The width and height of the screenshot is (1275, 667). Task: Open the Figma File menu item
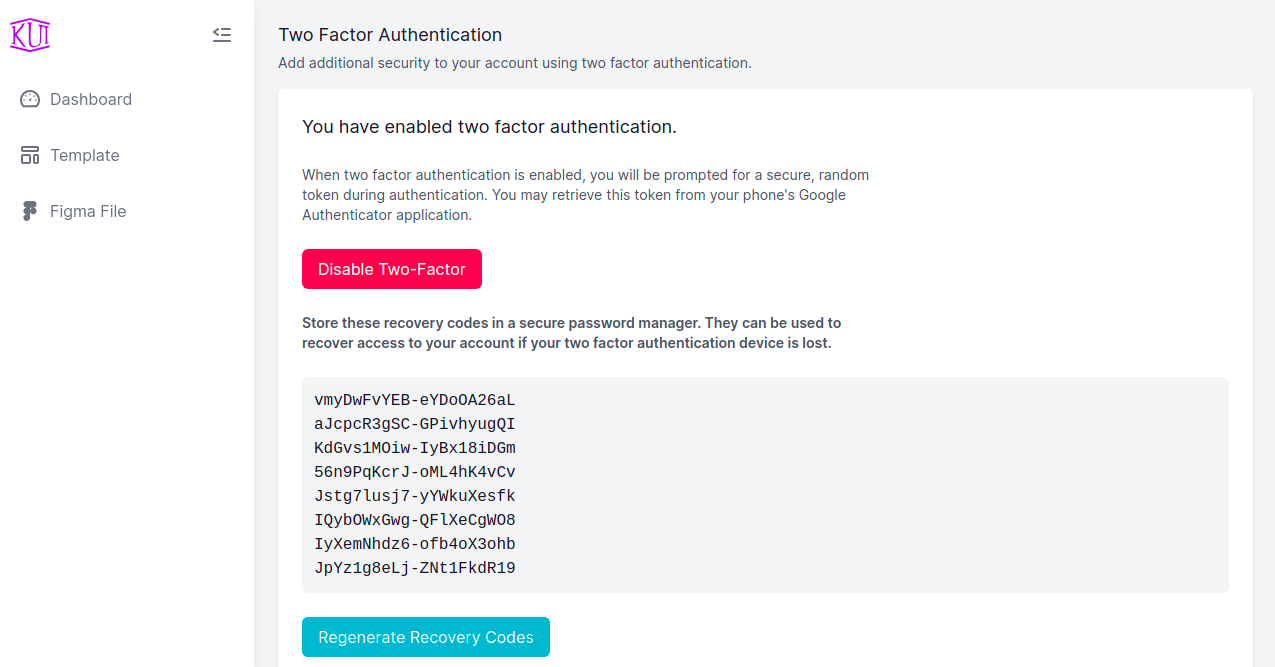coord(88,211)
